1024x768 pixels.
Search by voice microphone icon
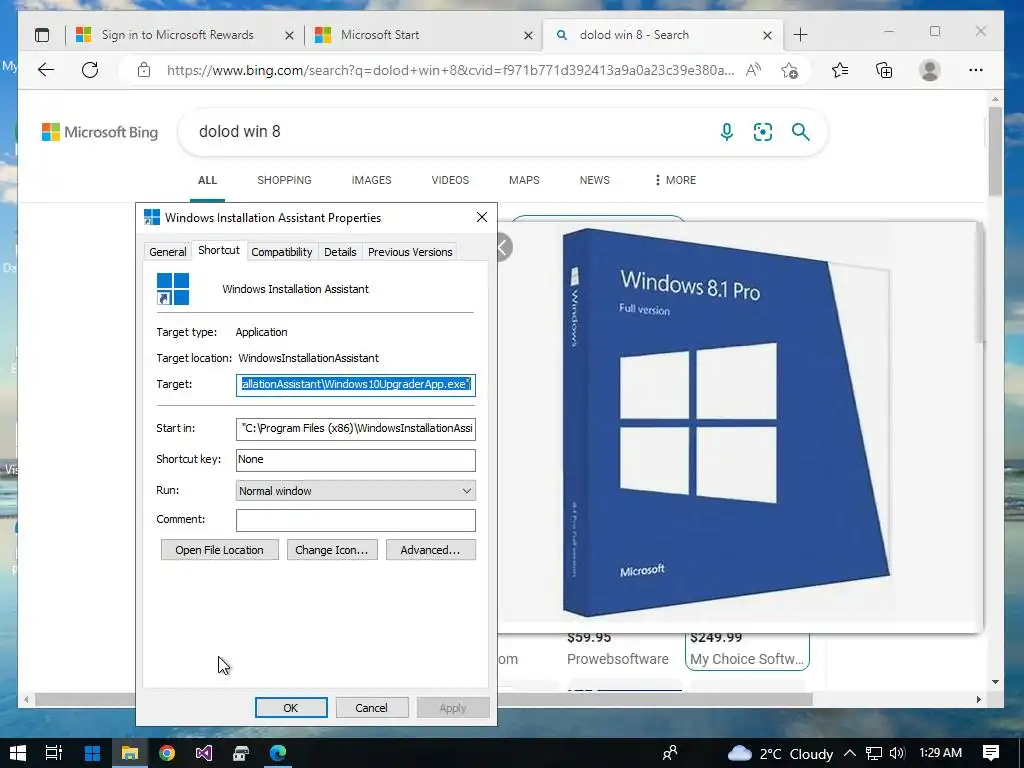tap(726, 132)
